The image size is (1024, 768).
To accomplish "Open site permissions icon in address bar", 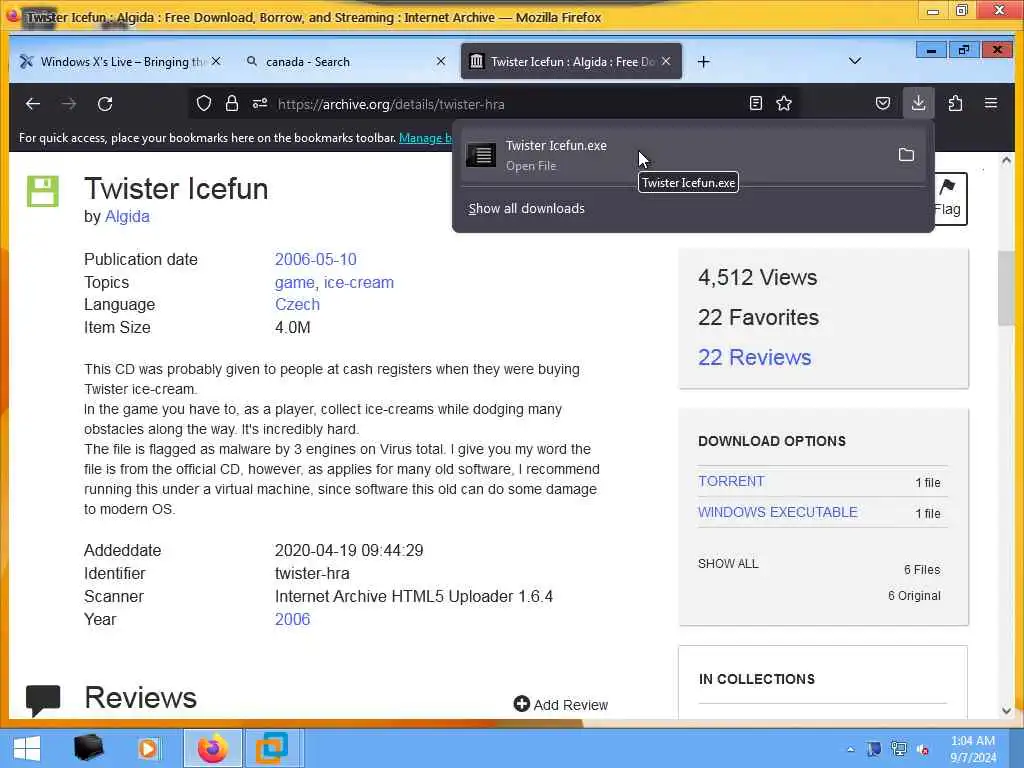I will tap(260, 104).
